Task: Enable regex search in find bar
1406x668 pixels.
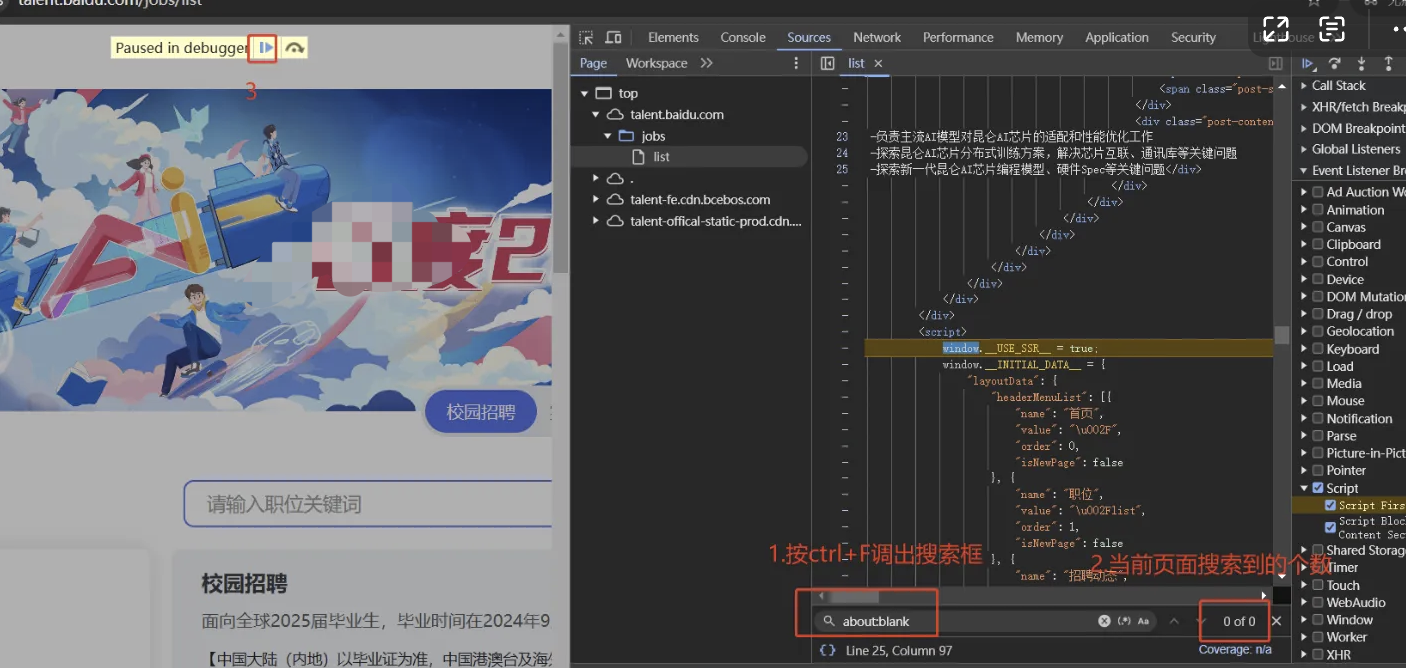Action: pos(1124,621)
